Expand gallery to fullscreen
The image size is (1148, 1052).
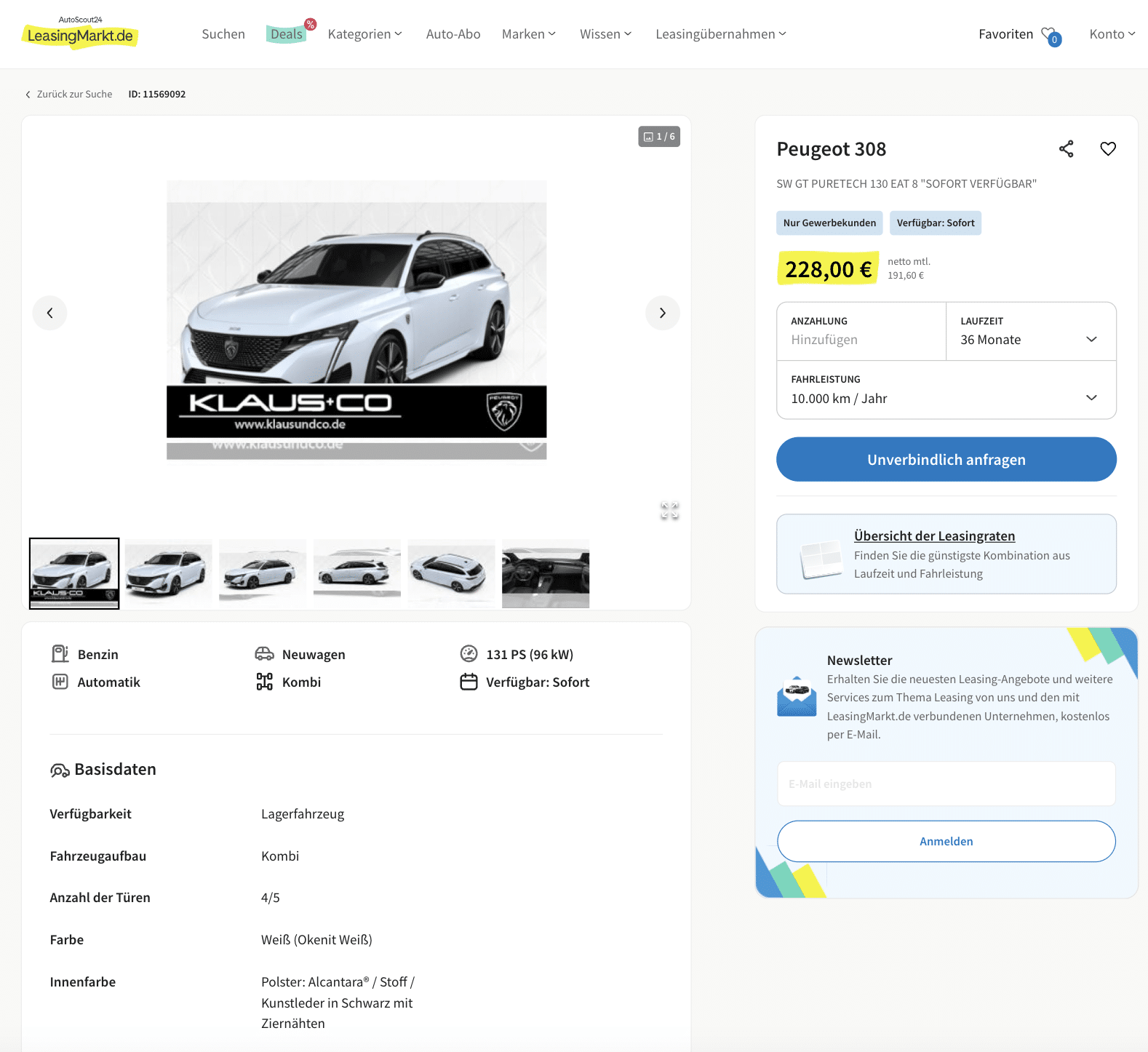(669, 511)
